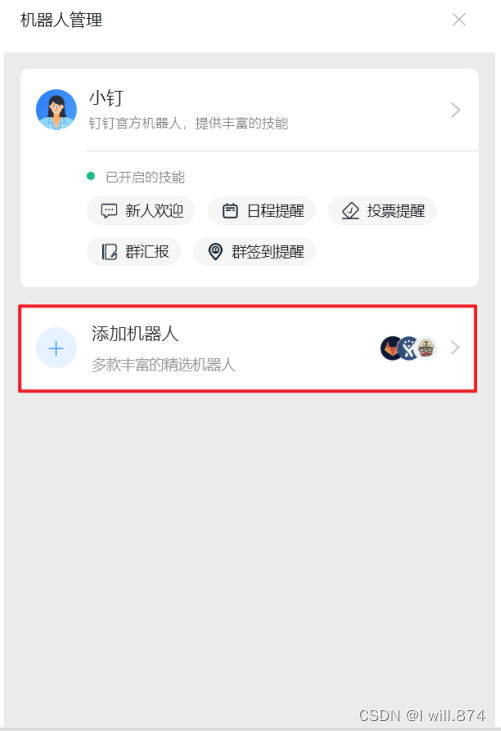Image resolution: width=501 pixels, height=731 pixels.
Task: Click the 群汇报 notebook icon
Action: coord(109,252)
